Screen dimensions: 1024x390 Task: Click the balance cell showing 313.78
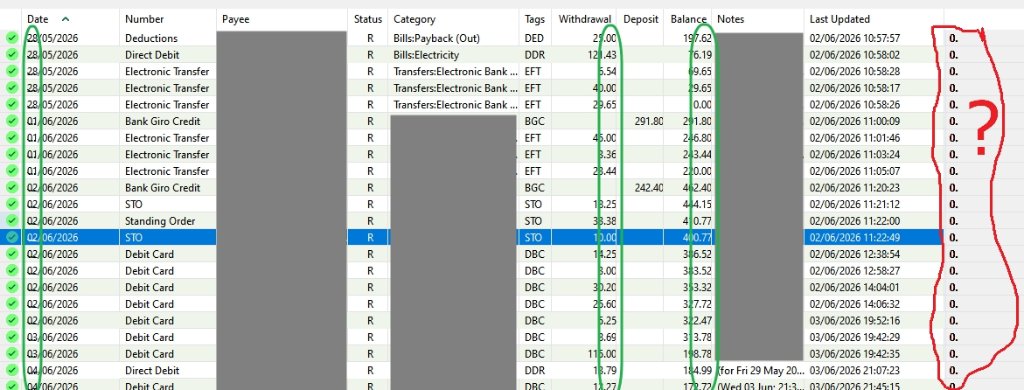[698, 337]
